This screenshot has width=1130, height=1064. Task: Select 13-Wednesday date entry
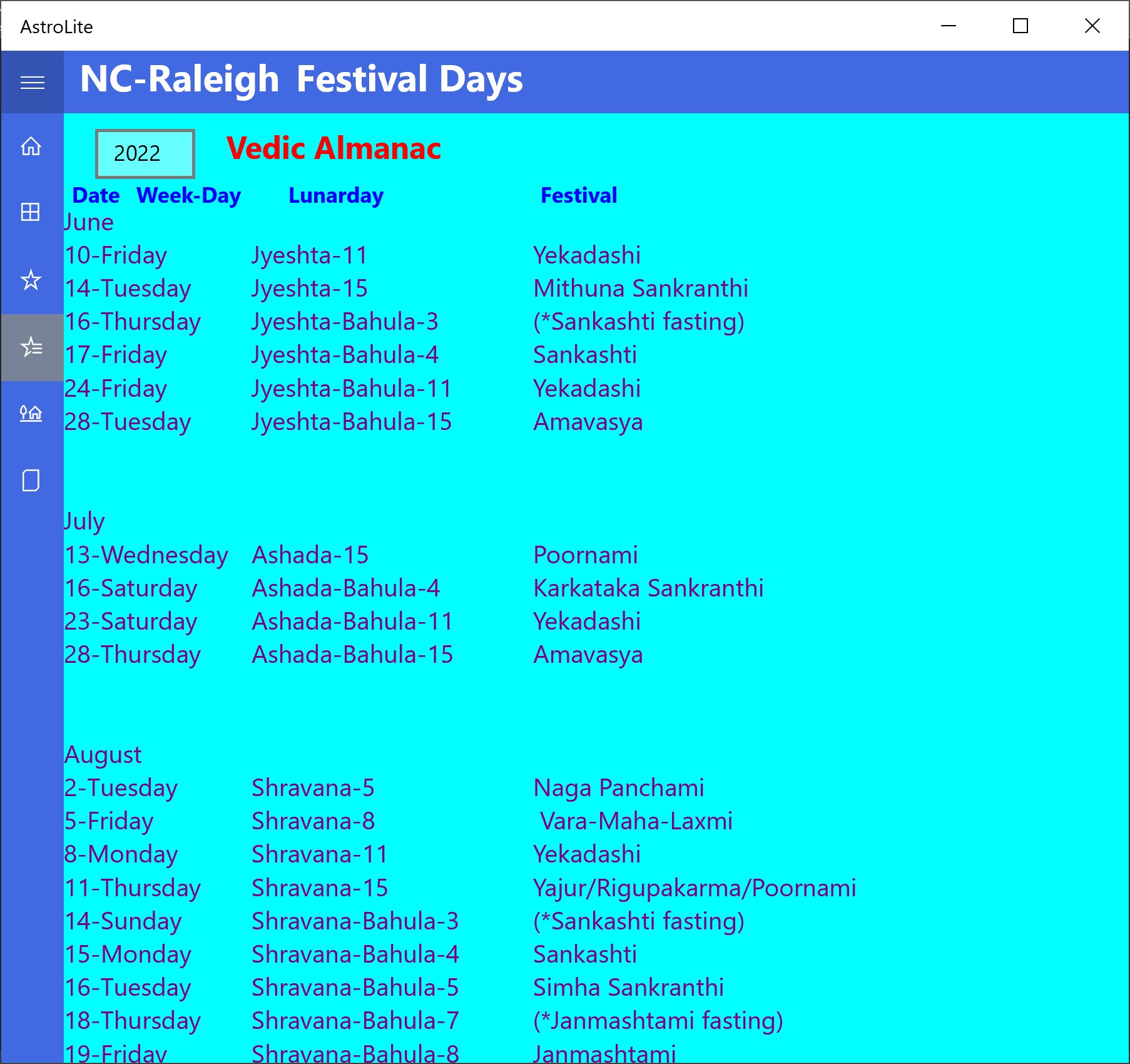click(x=147, y=555)
